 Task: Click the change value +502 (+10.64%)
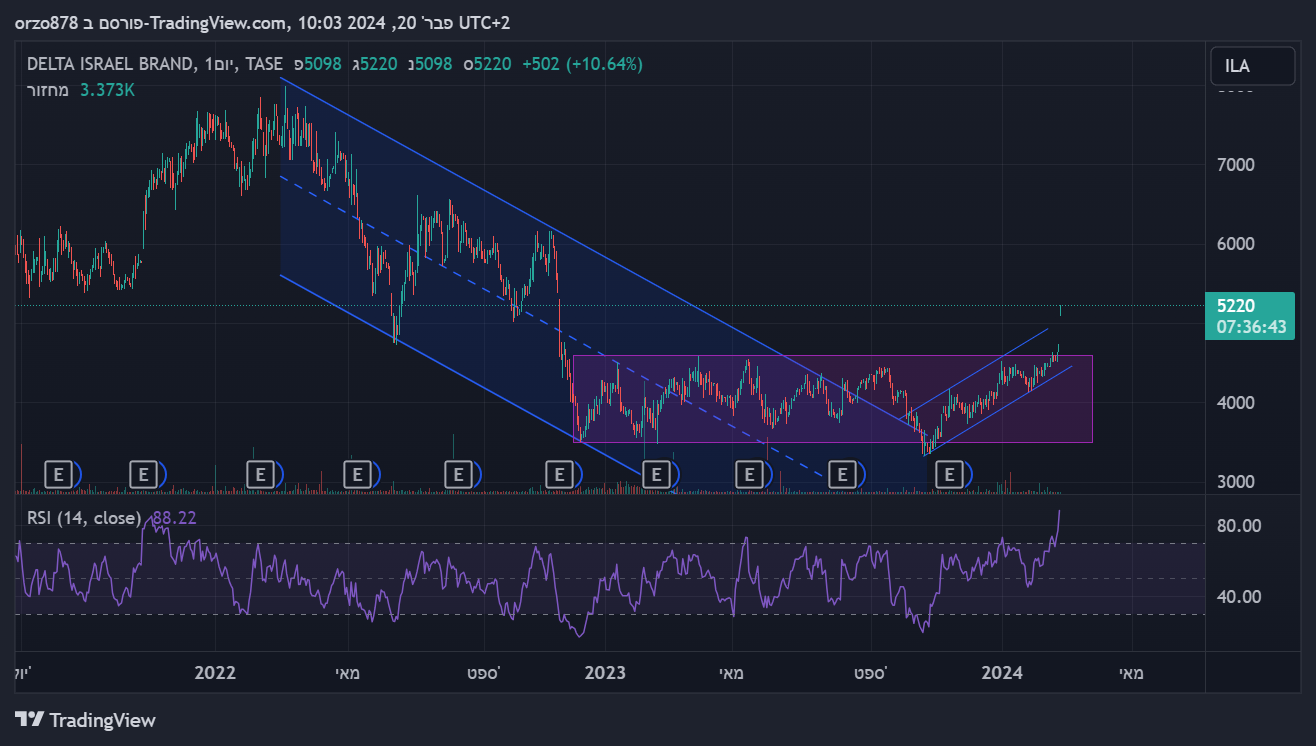pyautogui.click(x=583, y=64)
